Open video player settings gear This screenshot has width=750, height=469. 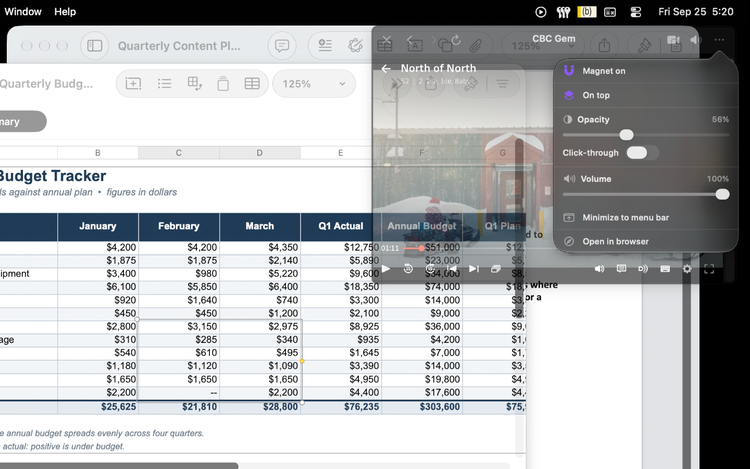click(687, 269)
